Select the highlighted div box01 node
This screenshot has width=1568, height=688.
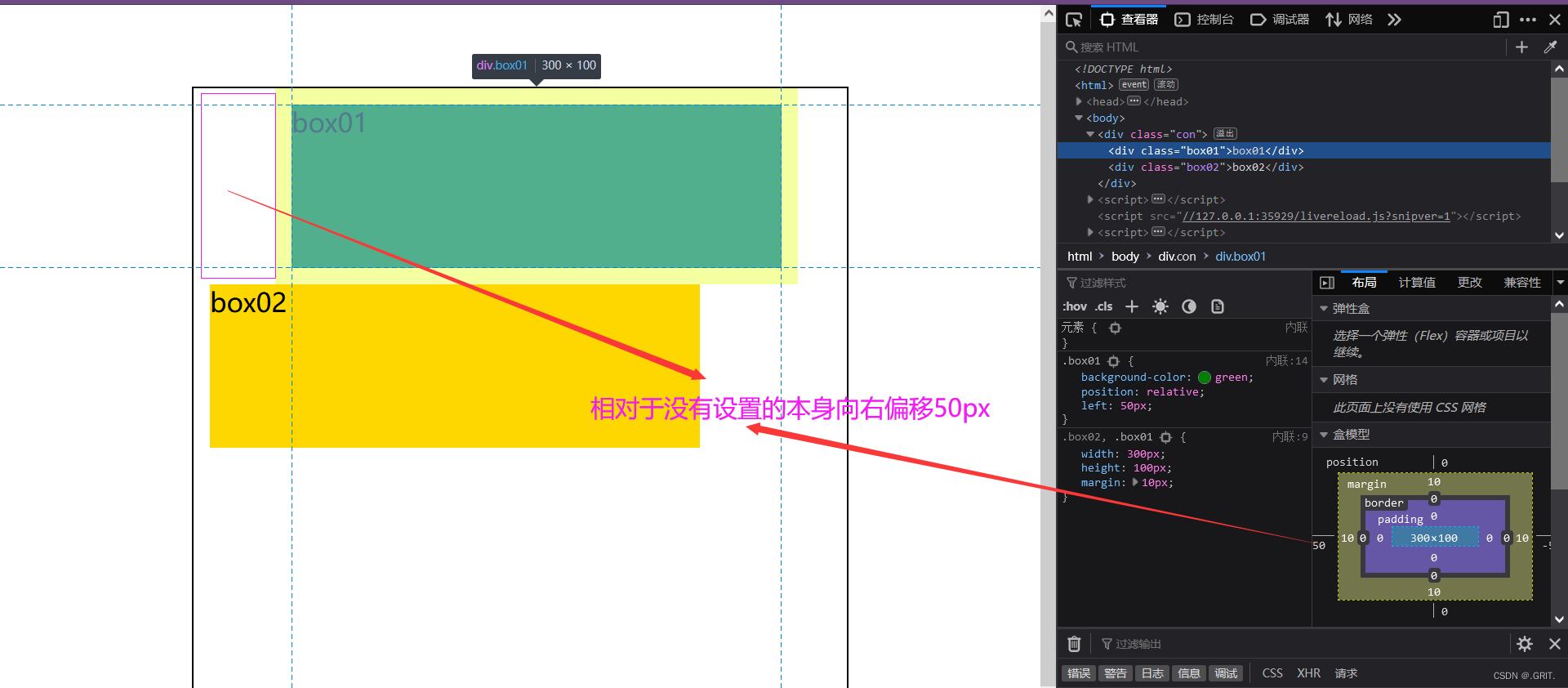coord(1205,150)
